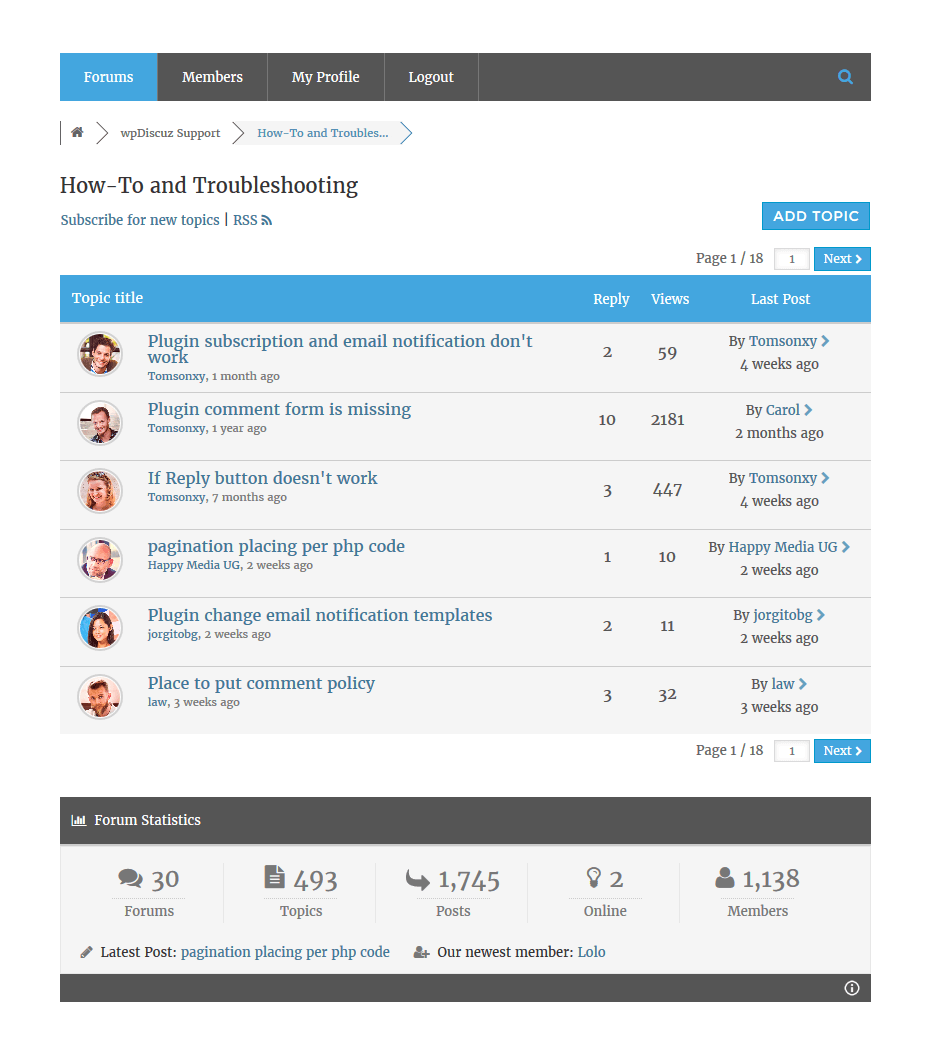
Task: Open the Members menu item
Action: tap(212, 77)
